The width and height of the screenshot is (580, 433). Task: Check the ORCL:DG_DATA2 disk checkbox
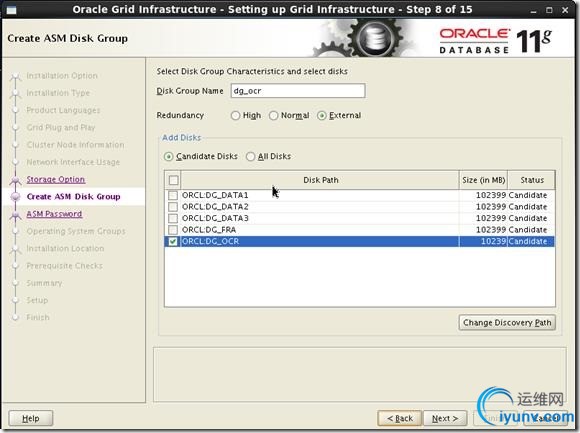click(x=173, y=207)
